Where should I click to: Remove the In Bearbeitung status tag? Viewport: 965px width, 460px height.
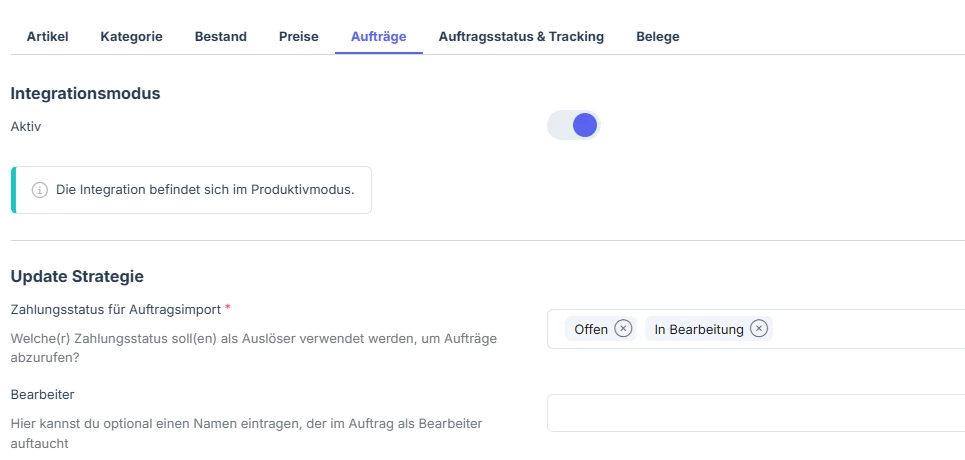[x=759, y=329]
